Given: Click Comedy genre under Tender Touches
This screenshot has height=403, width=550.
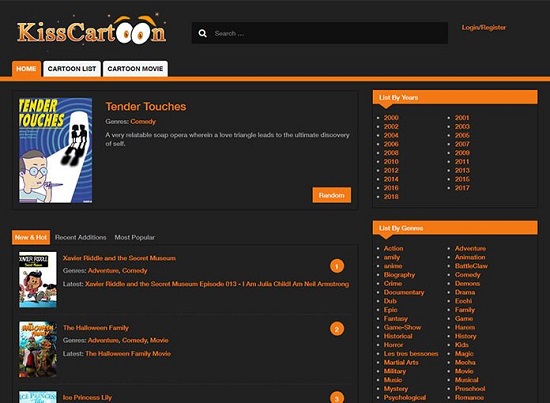Looking at the screenshot, I should pyautogui.click(x=143, y=122).
